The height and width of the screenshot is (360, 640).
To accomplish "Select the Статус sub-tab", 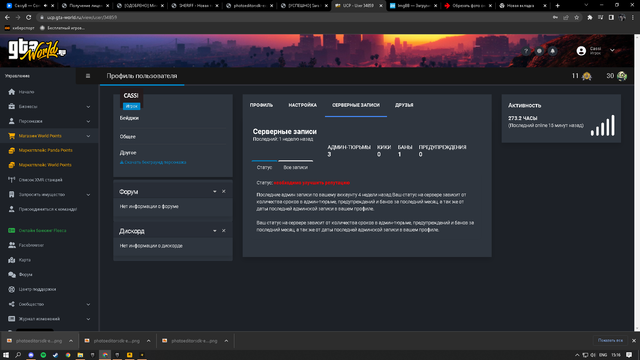I will click(x=264, y=167).
